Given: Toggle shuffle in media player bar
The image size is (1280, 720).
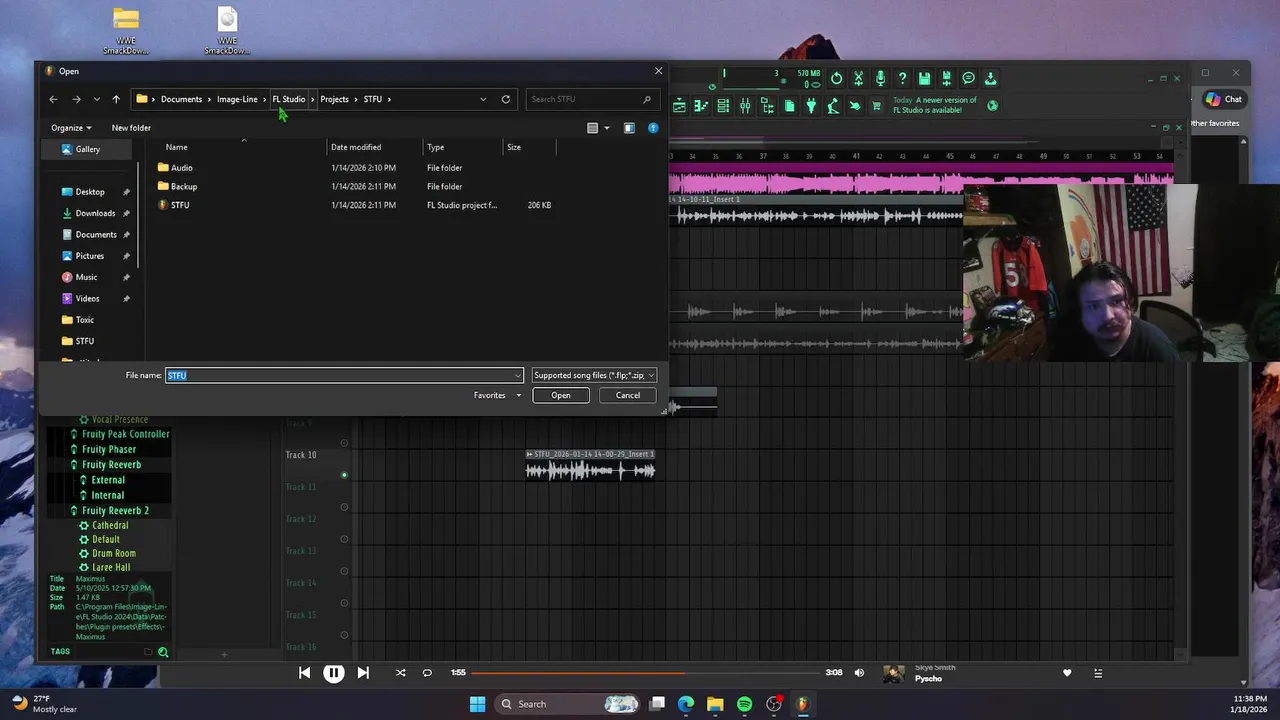Looking at the screenshot, I should (x=400, y=673).
